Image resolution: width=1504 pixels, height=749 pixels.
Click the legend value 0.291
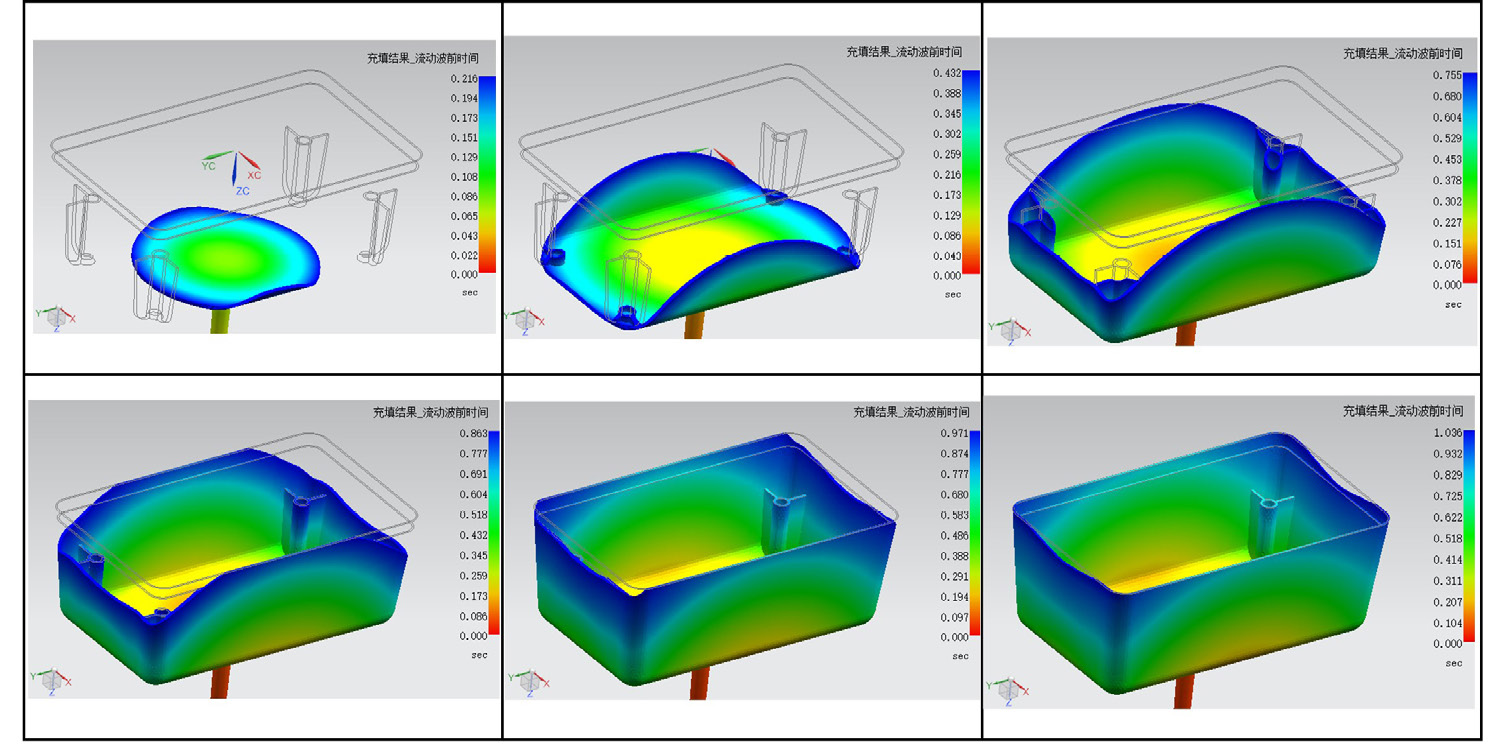(x=954, y=577)
